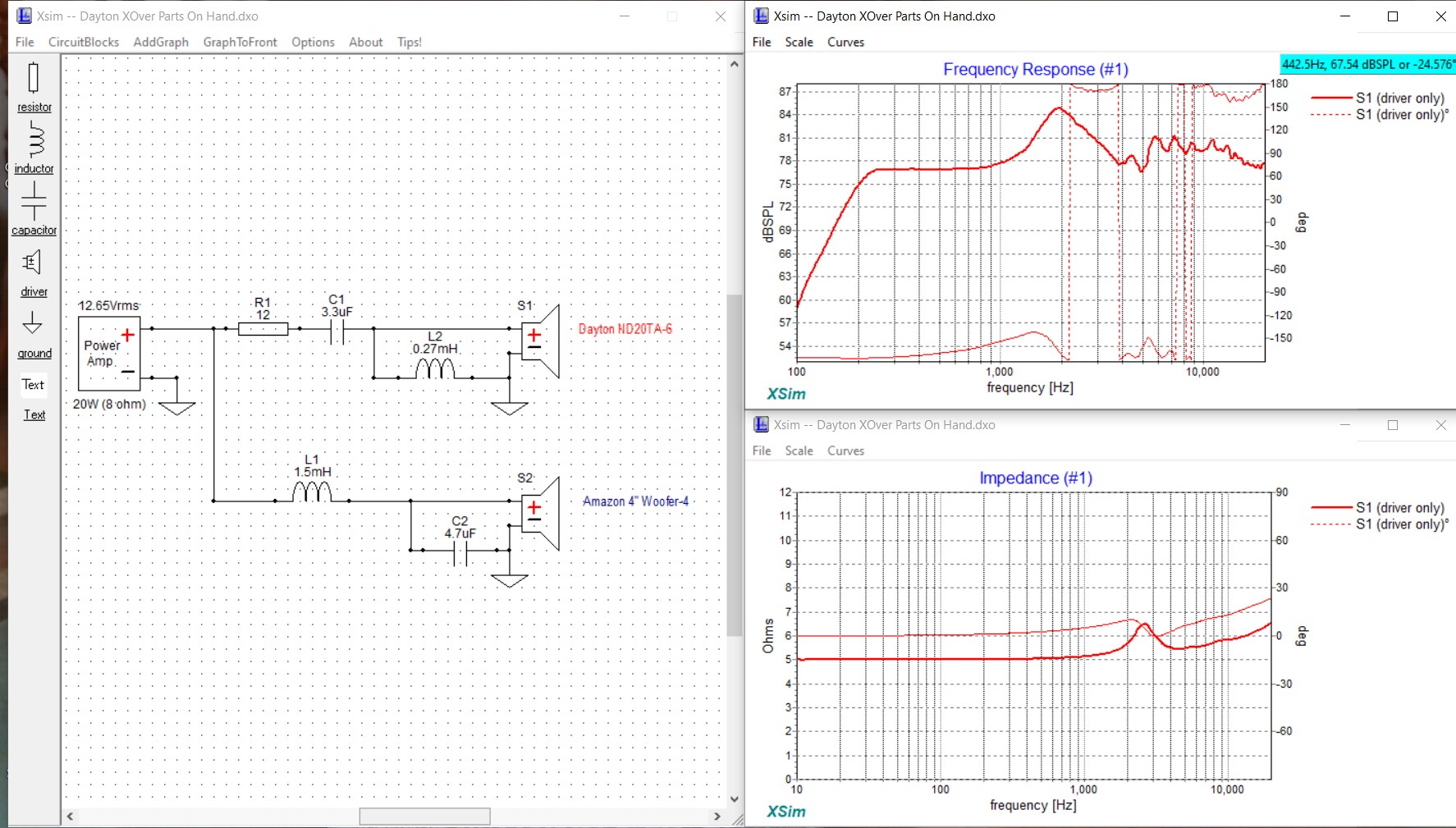
Task: Open the AddGraph menu
Action: (x=161, y=42)
